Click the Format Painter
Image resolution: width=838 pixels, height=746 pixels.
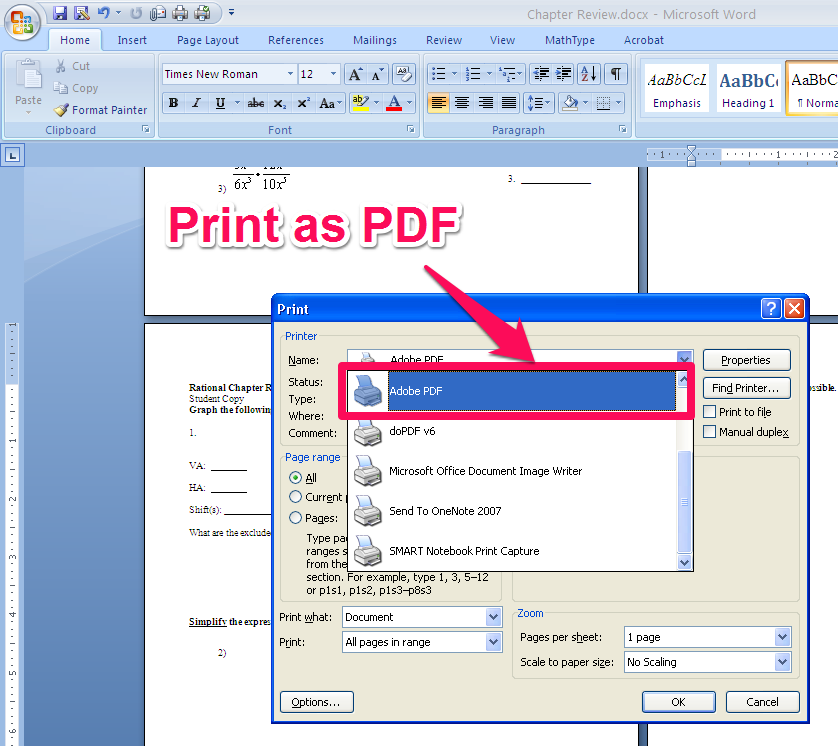[100, 110]
